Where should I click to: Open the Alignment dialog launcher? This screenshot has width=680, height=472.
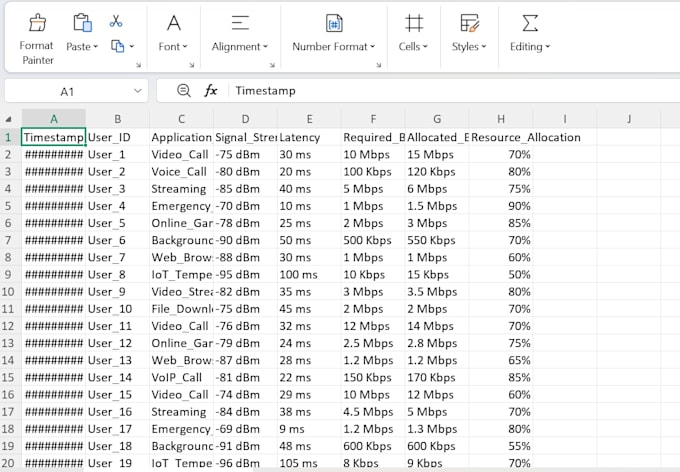(x=272, y=65)
